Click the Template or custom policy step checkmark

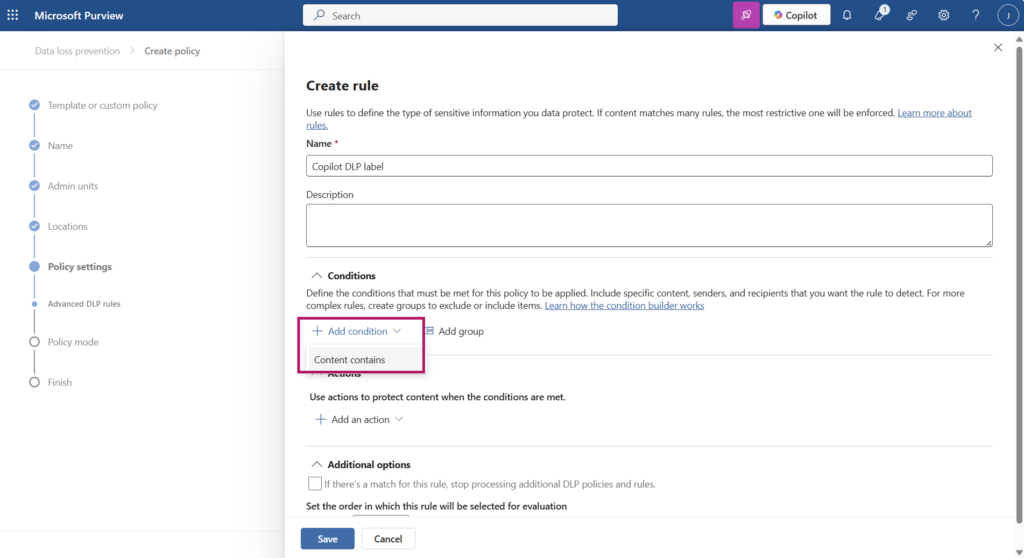tap(34, 105)
